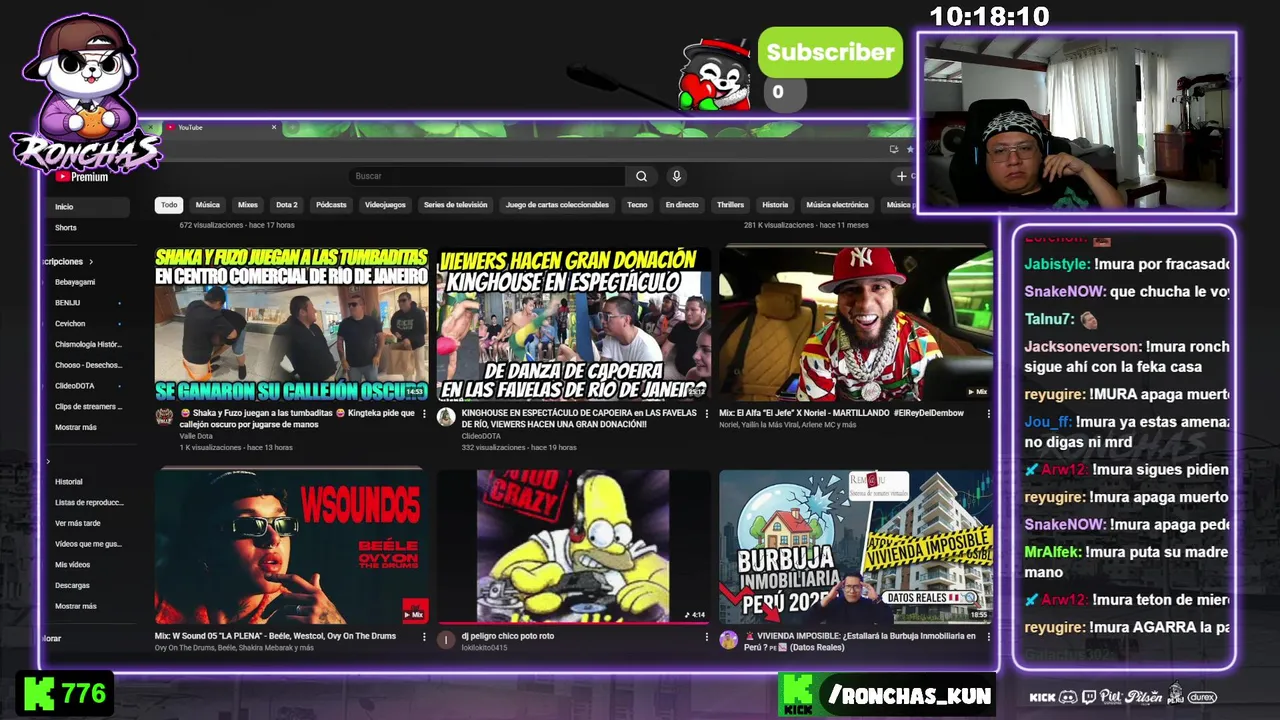Play Shaka y Fuzo tumbaditas thumbnail
1280x720 pixels.
292,324
